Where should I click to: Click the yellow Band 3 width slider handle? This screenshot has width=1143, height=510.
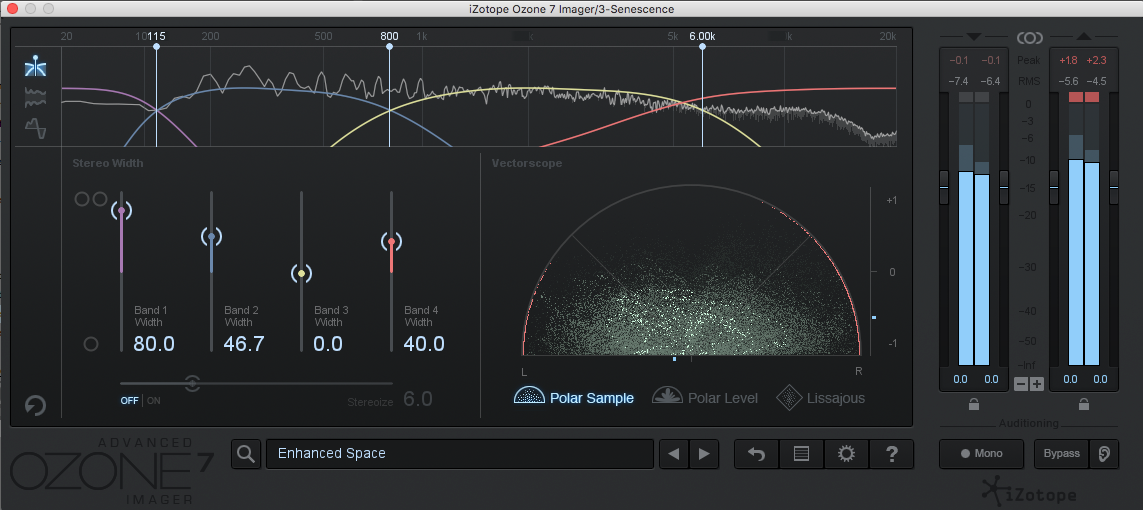click(x=301, y=273)
